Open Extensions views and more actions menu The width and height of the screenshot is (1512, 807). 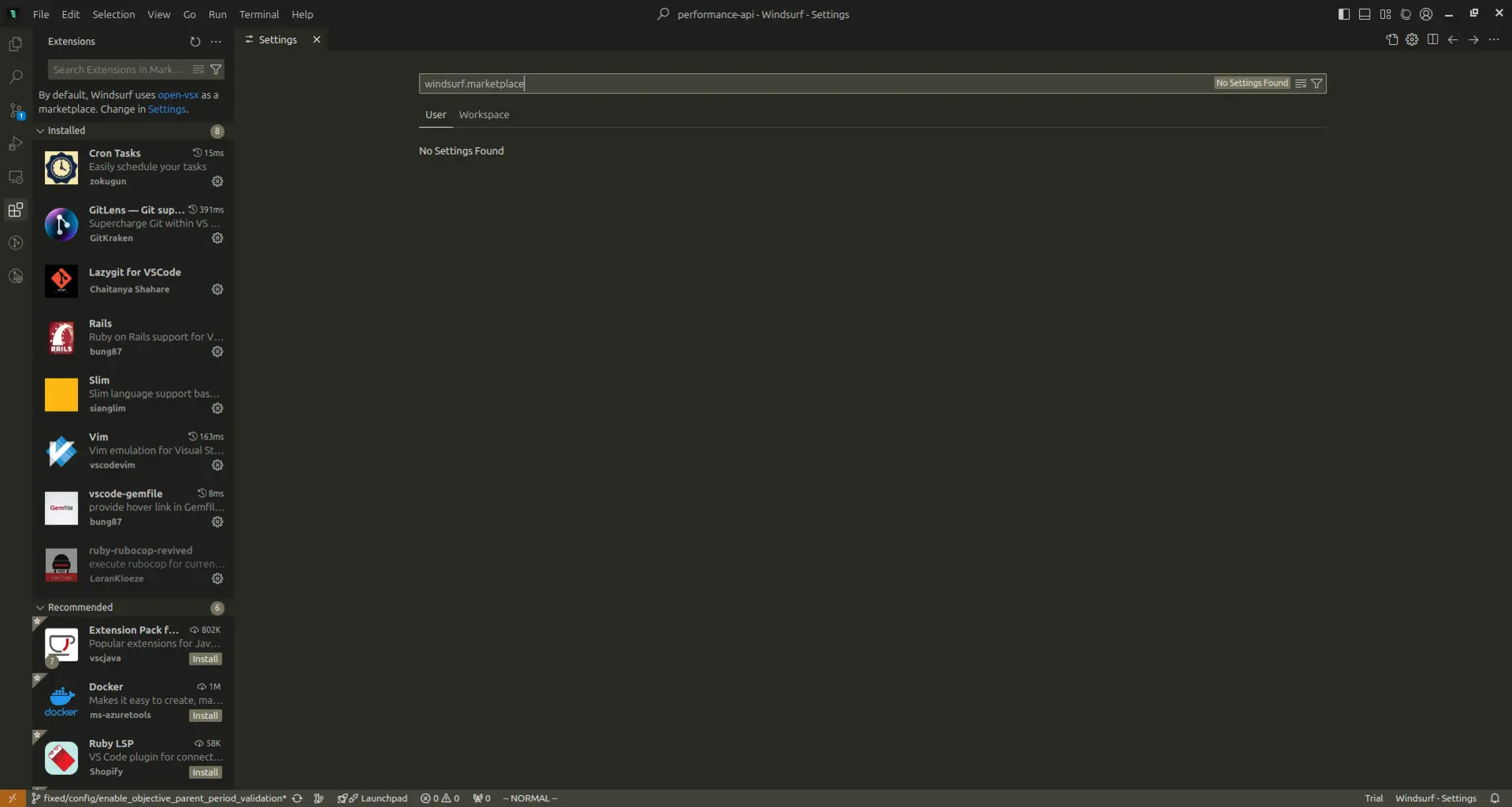216,42
